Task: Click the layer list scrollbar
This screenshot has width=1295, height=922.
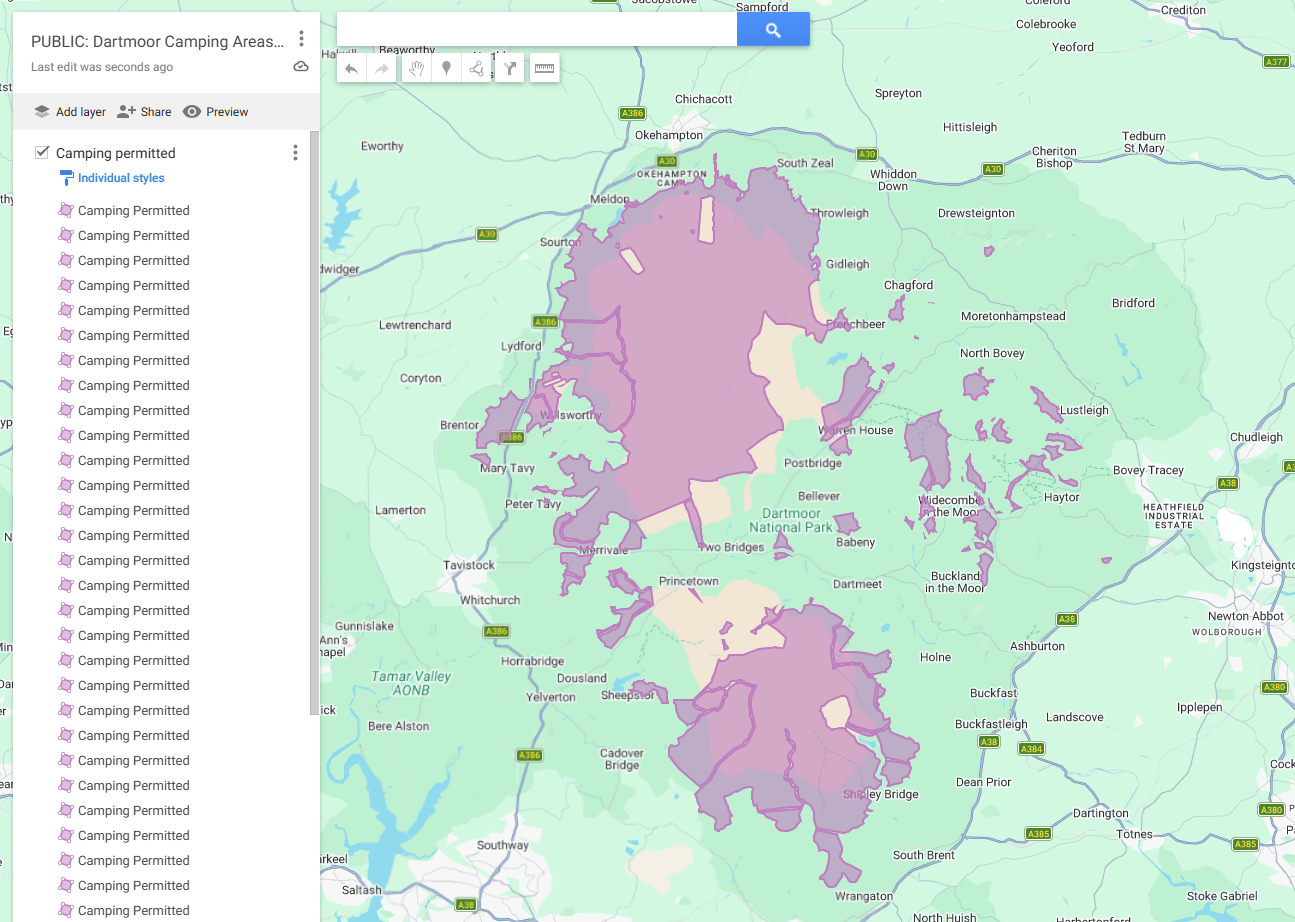Action: (314, 423)
